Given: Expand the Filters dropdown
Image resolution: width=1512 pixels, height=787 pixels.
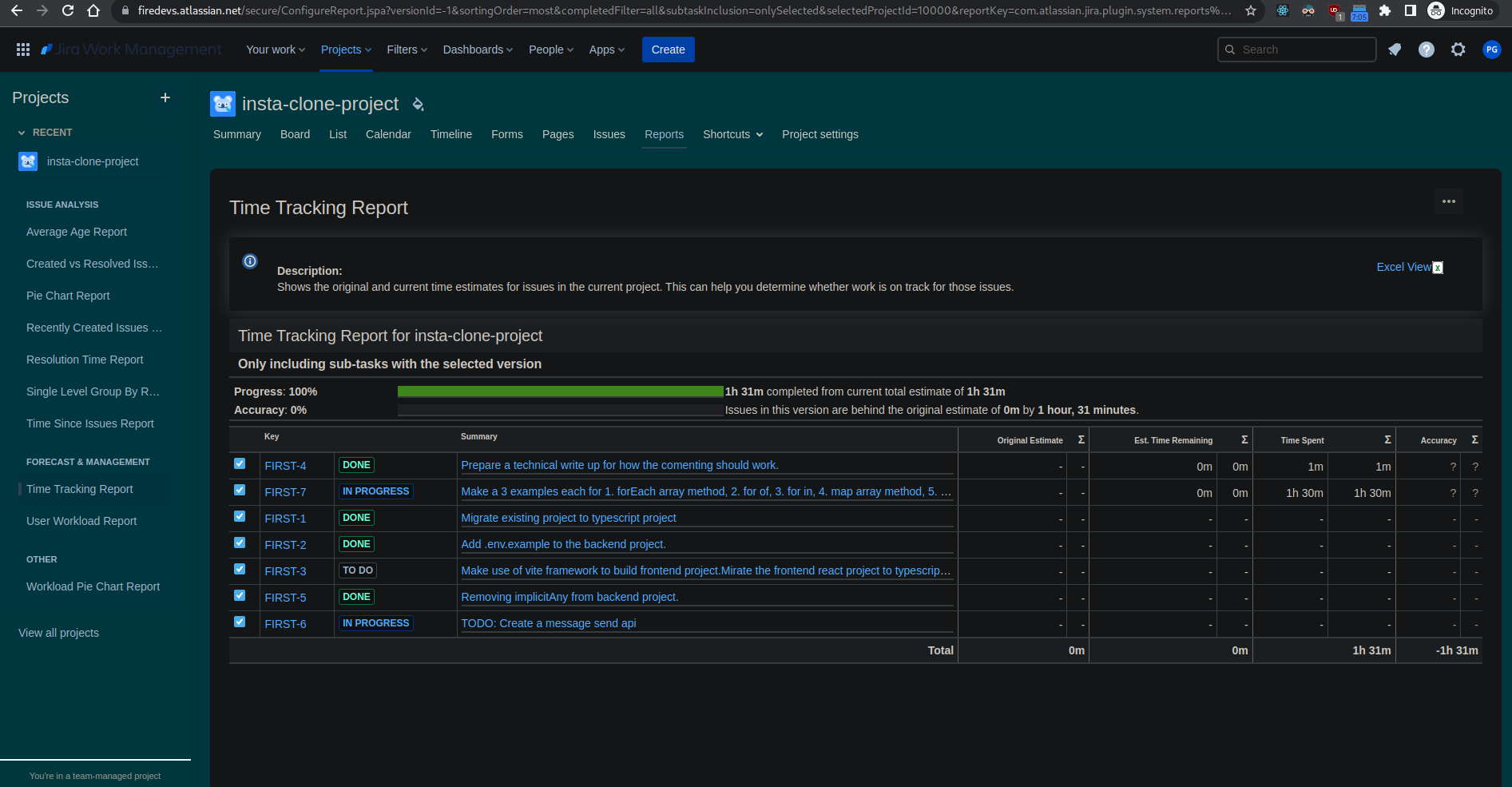Looking at the screenshot, I should coord(407,50).
